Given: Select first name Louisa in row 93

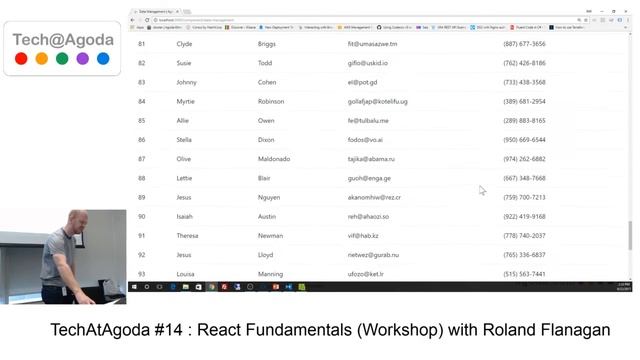Looking at the screenshot, I should [185, 274].
